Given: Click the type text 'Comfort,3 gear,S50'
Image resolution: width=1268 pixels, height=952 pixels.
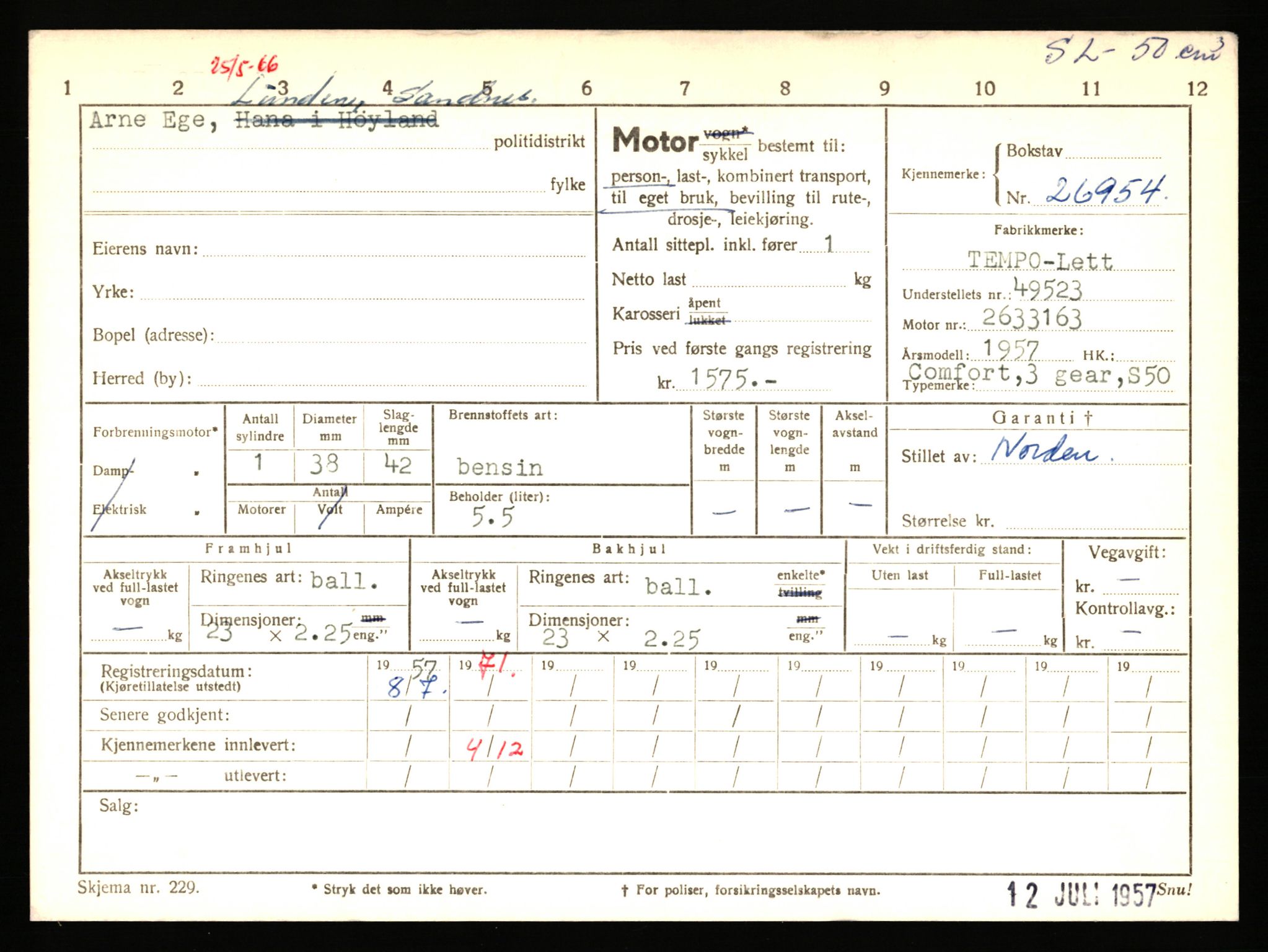Looking at the screenshot, I should point(1039,375).
